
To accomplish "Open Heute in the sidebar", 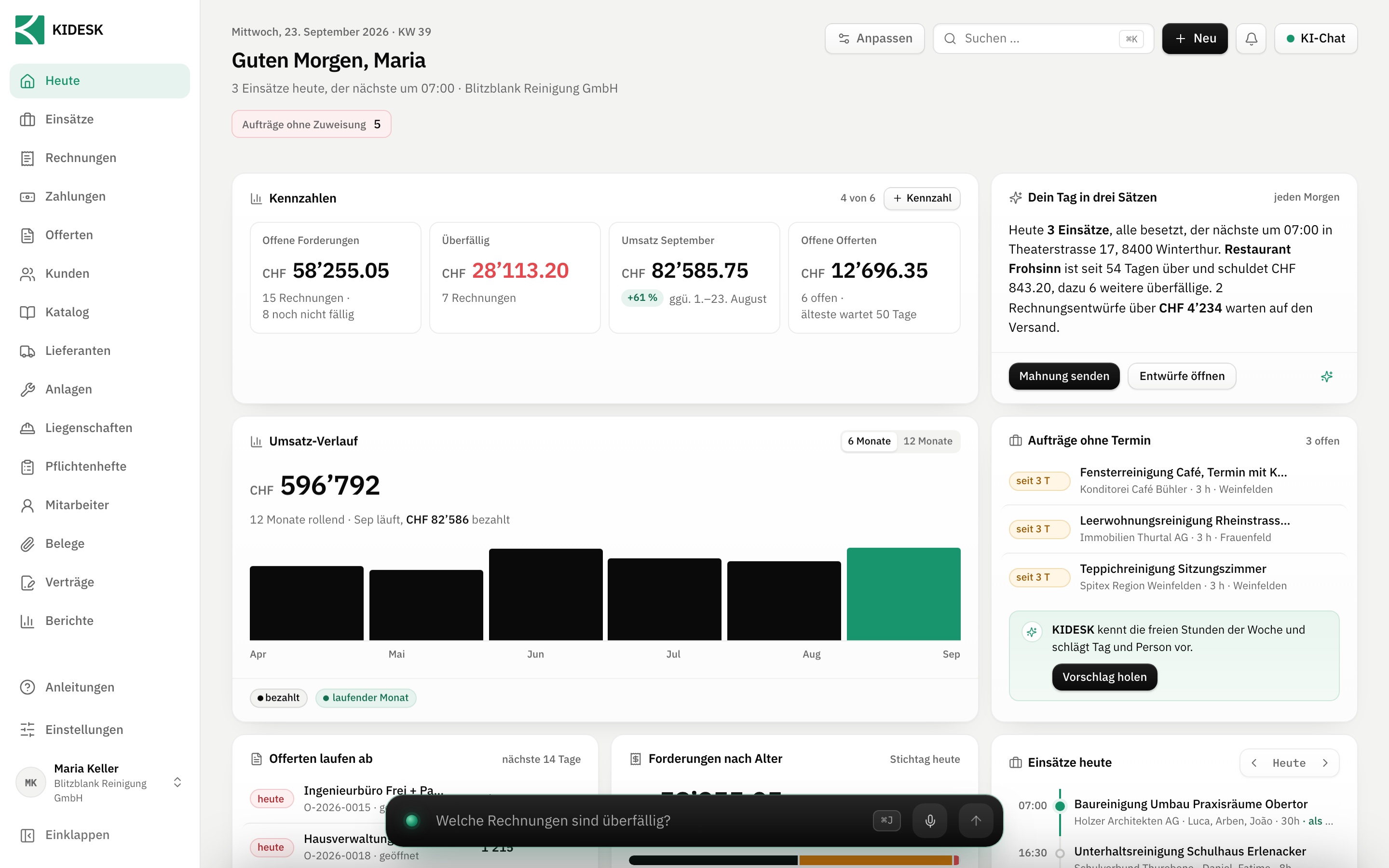I will pos(100,81).
